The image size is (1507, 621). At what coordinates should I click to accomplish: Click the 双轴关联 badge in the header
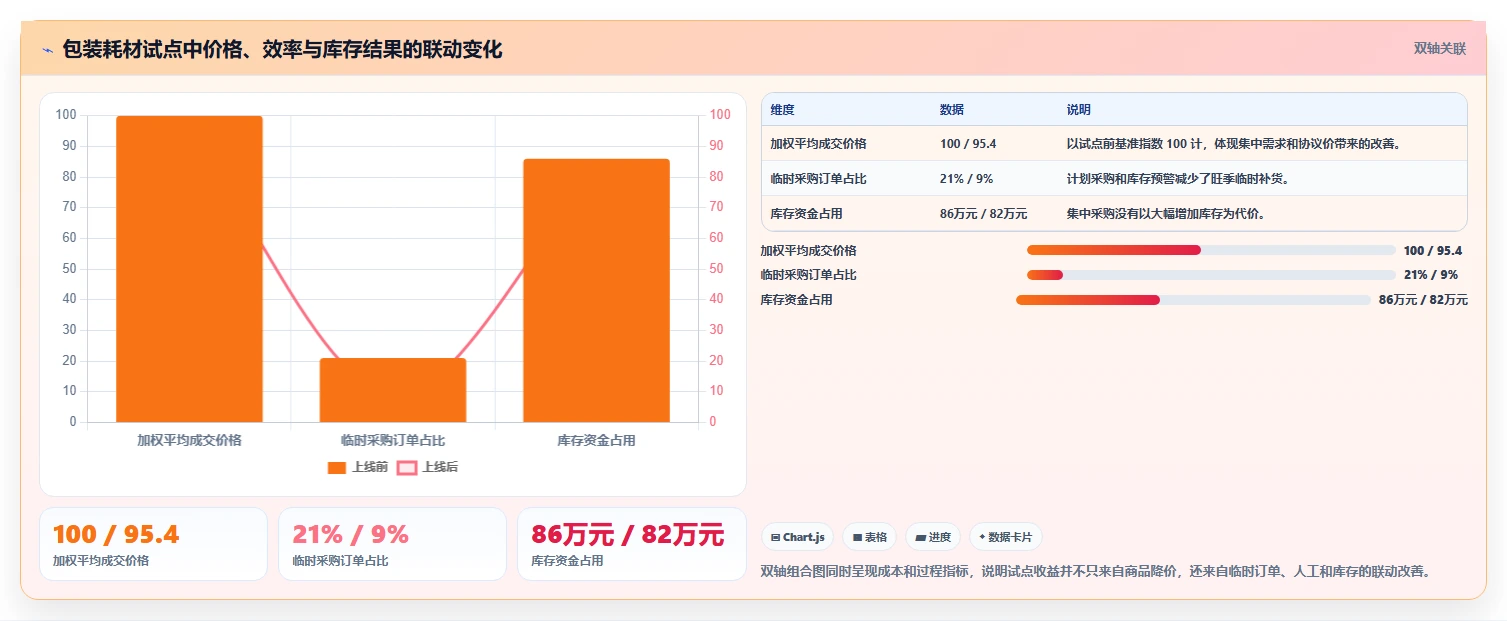pyautogui.click(x=1439, y=49)
